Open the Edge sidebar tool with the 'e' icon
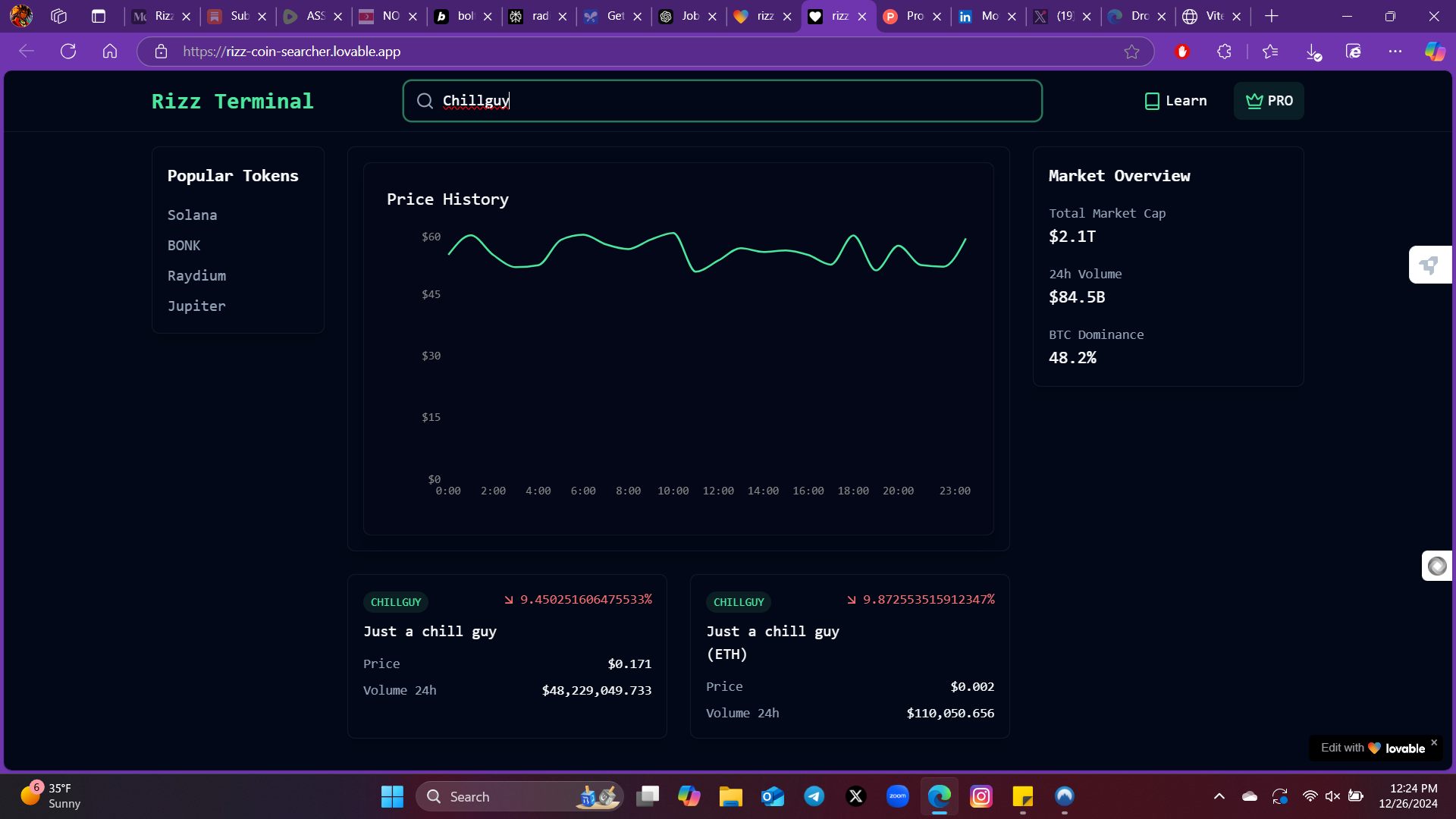Viewport: 1456px width, 819px height. (x=1354, y=52)
